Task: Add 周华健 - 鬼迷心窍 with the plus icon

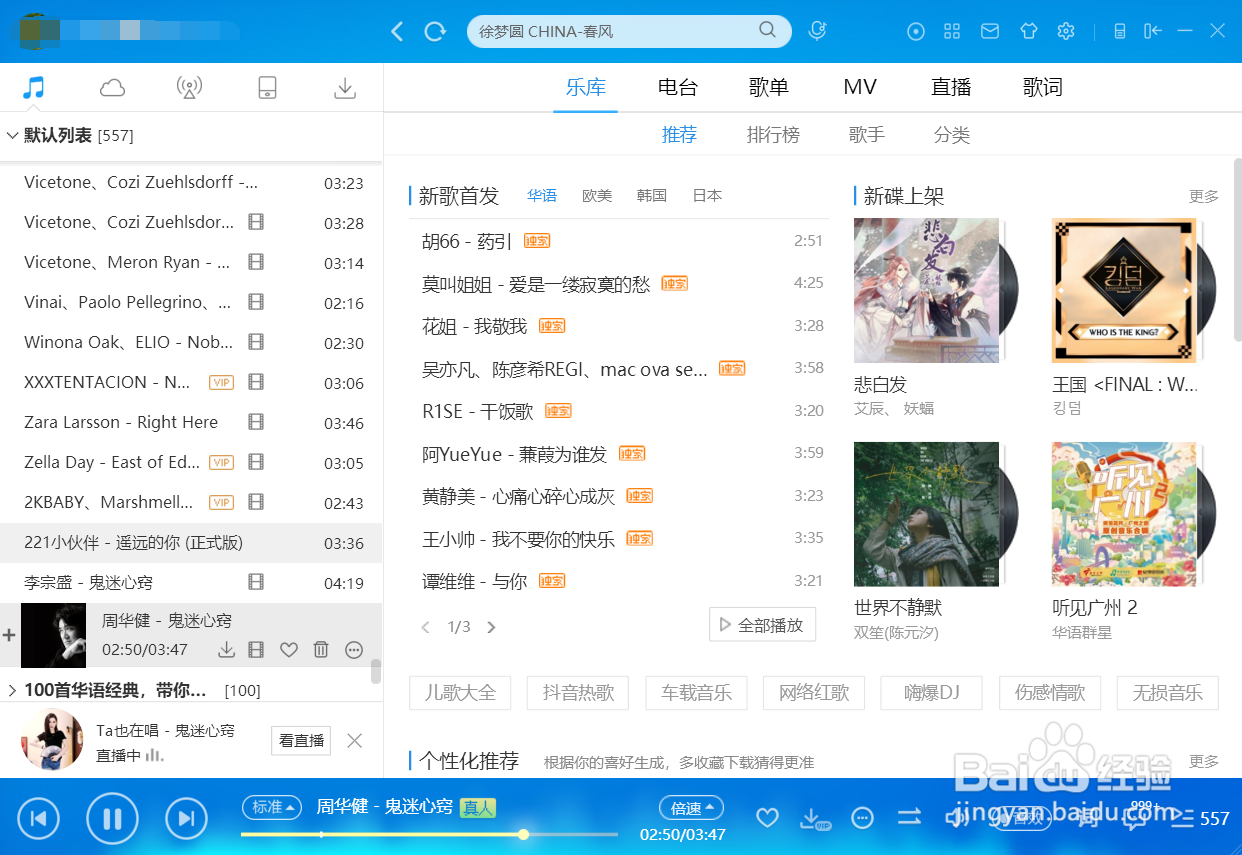Action: pos(9,635)
